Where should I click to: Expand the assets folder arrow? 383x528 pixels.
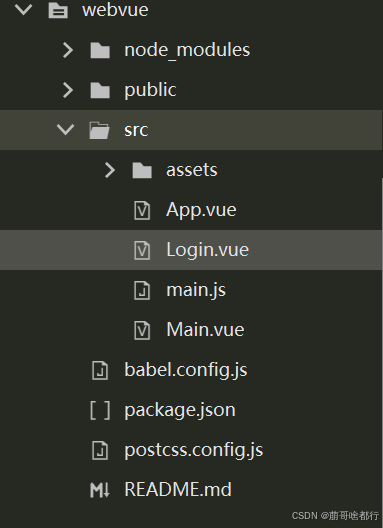click(x=110, y=170)
